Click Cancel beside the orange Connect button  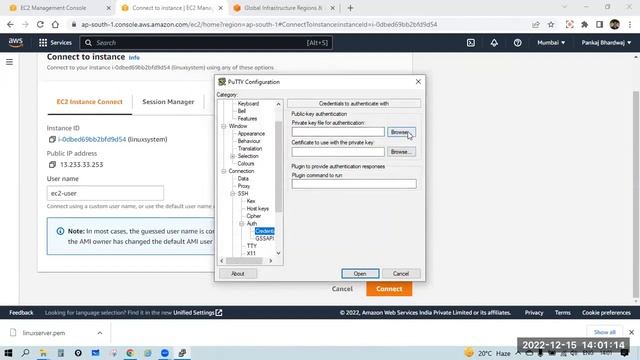(x=342, y=289)
